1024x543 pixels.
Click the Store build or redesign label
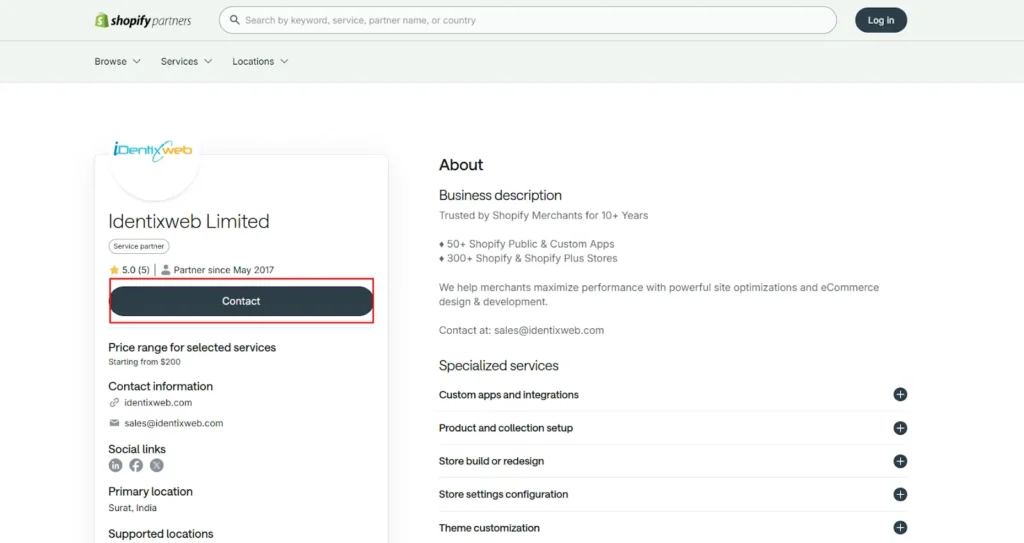(491, 461)
